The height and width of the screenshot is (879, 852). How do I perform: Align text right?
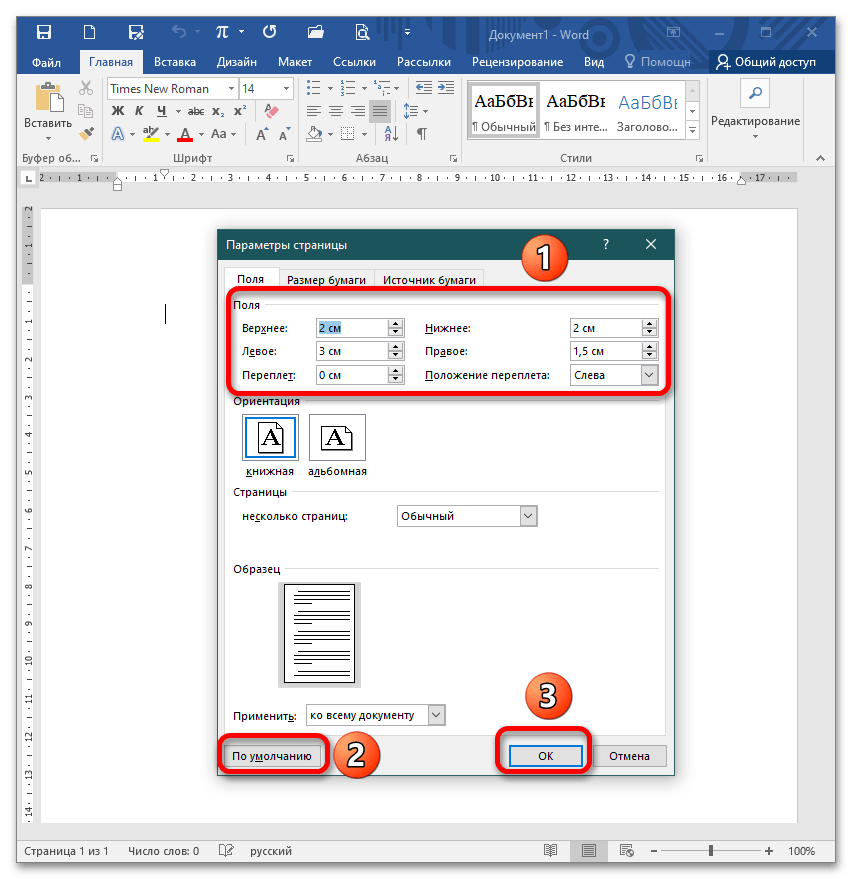point(358,111)
